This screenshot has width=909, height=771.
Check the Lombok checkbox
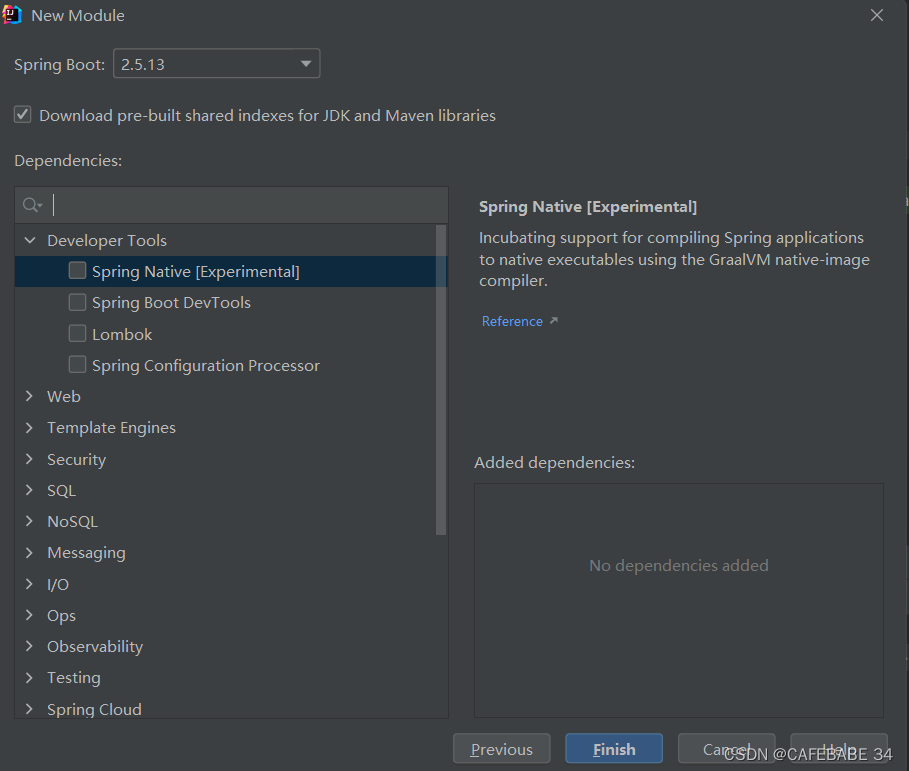(x=77, y=333)
